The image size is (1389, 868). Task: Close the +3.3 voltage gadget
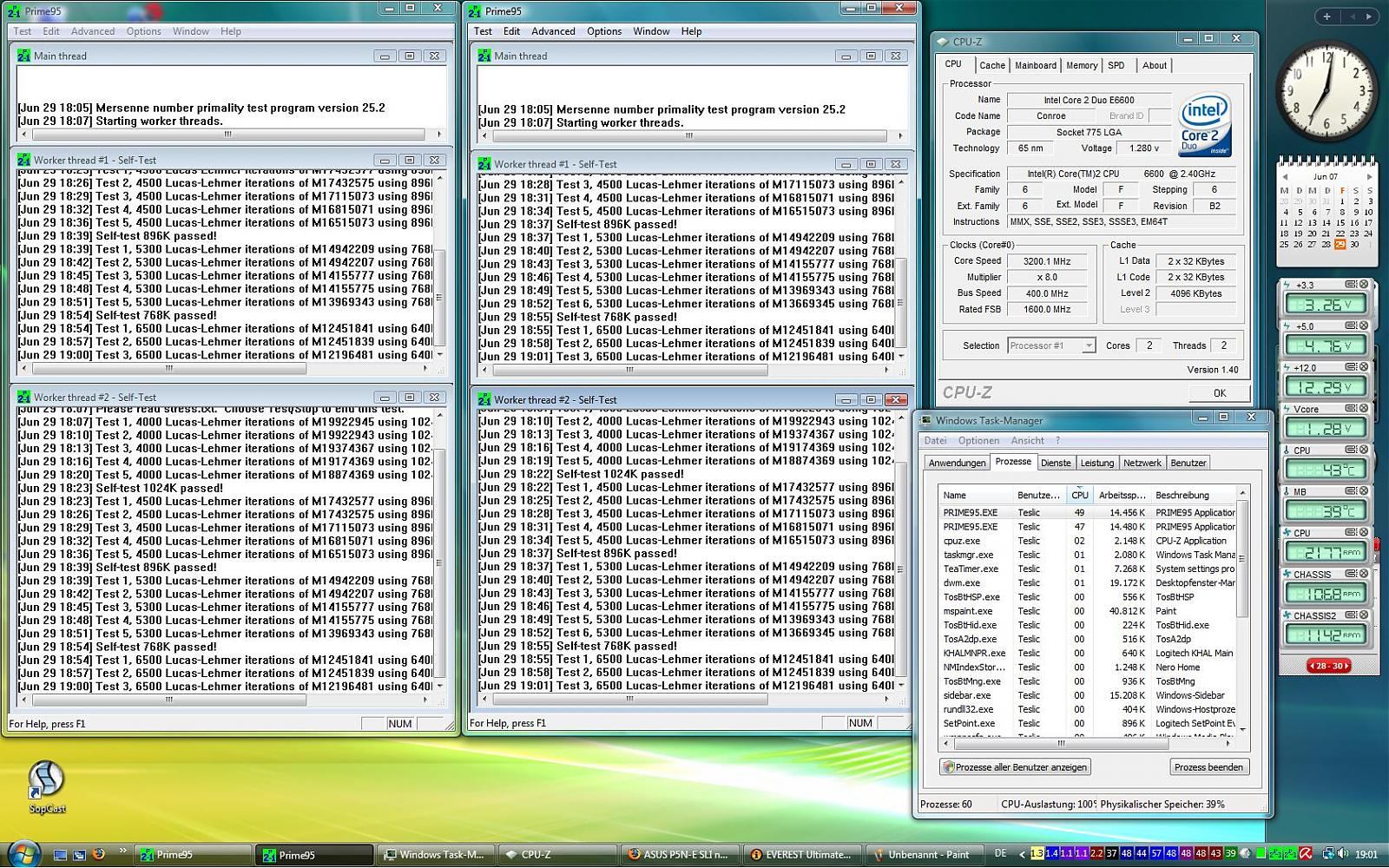coord(1364,285)
